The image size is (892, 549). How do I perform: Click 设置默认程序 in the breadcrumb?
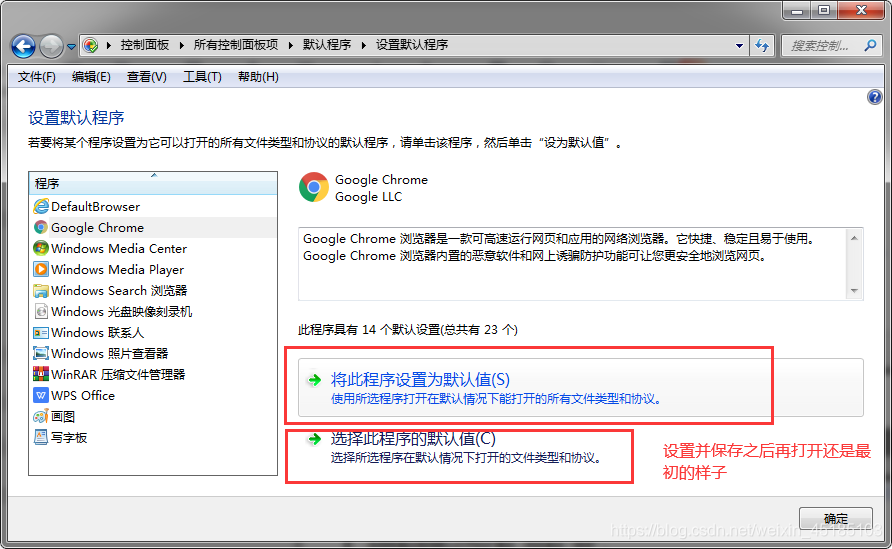tap(412, 45)
